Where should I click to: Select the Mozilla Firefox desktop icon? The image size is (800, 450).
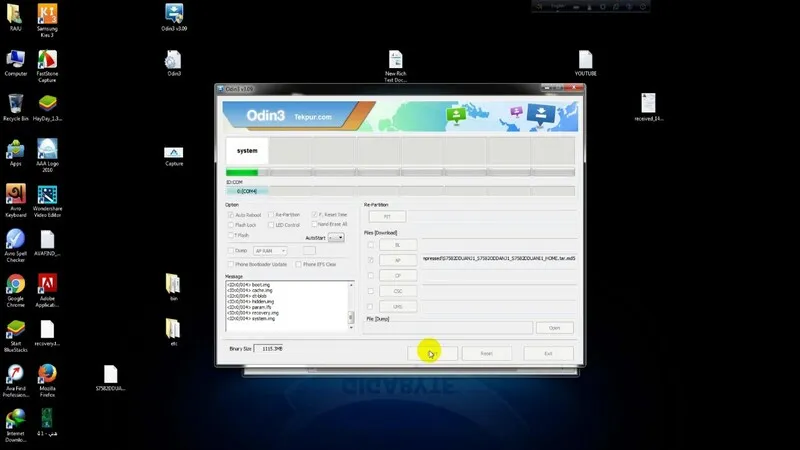(x=47, y=374)
